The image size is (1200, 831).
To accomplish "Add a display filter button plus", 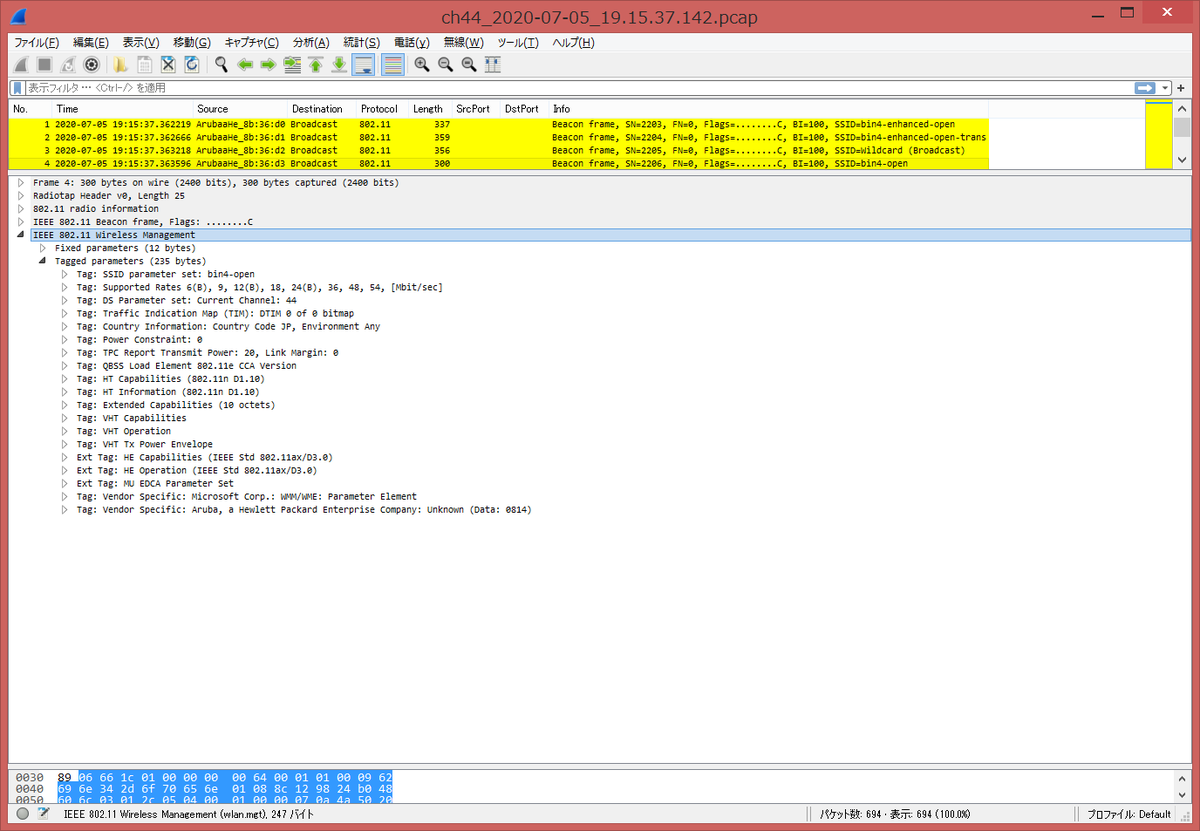I will click(x=1182, y=88).
